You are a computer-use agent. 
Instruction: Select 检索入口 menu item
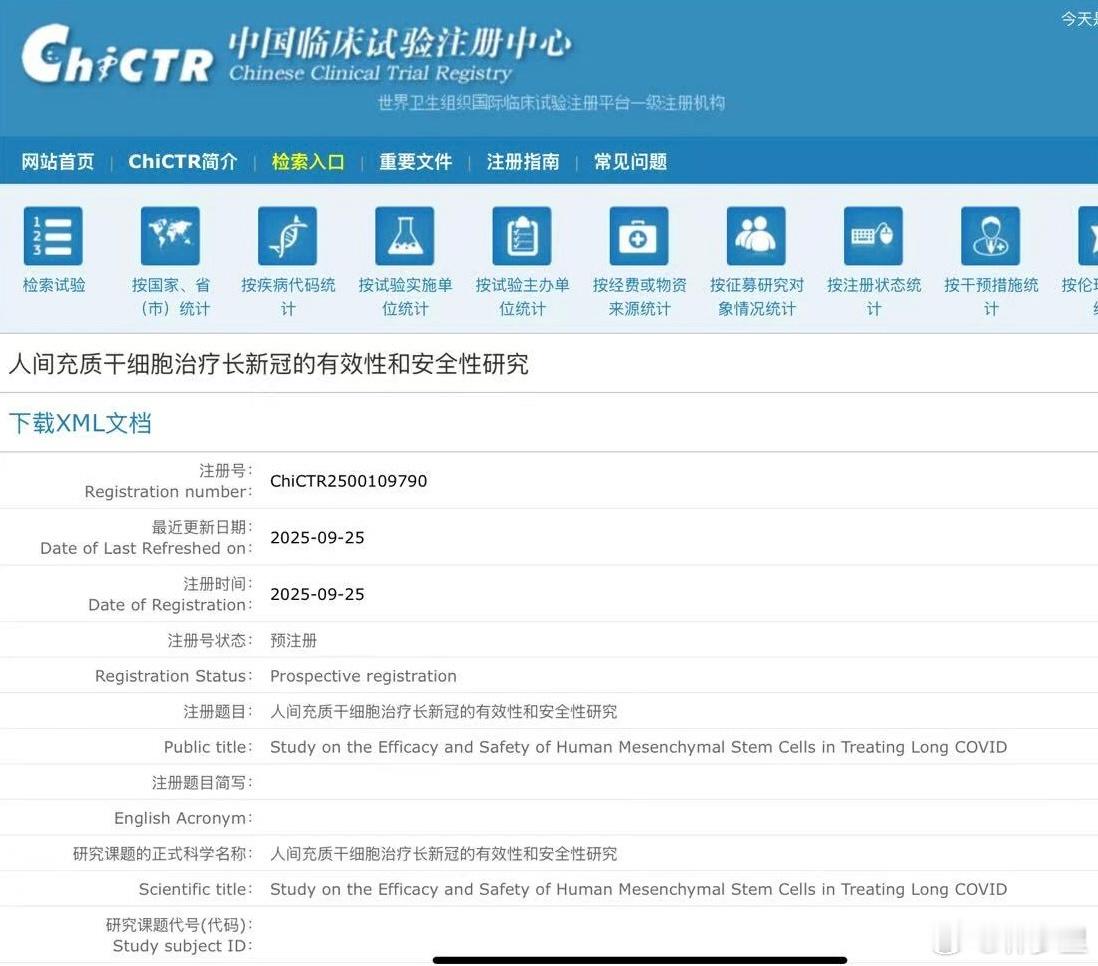pos(308,162)
